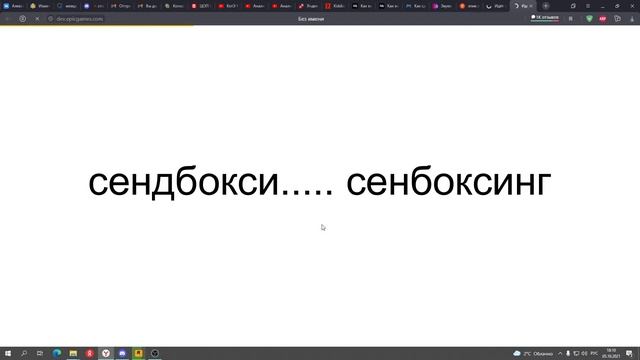640x360 pixels.
Task: Open OBS Studio from the taskbar
Action: (155, 353)
